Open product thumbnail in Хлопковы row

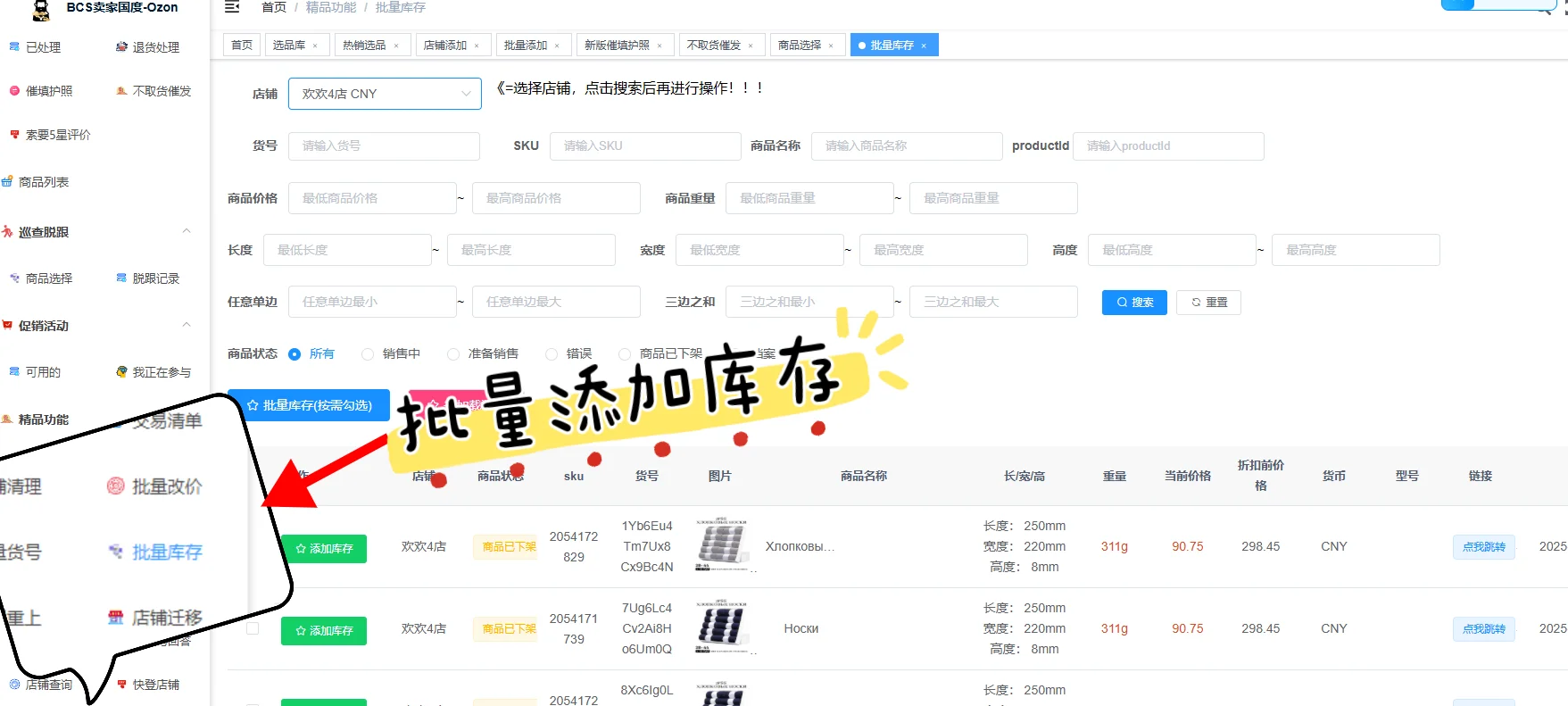pos(721,544)
